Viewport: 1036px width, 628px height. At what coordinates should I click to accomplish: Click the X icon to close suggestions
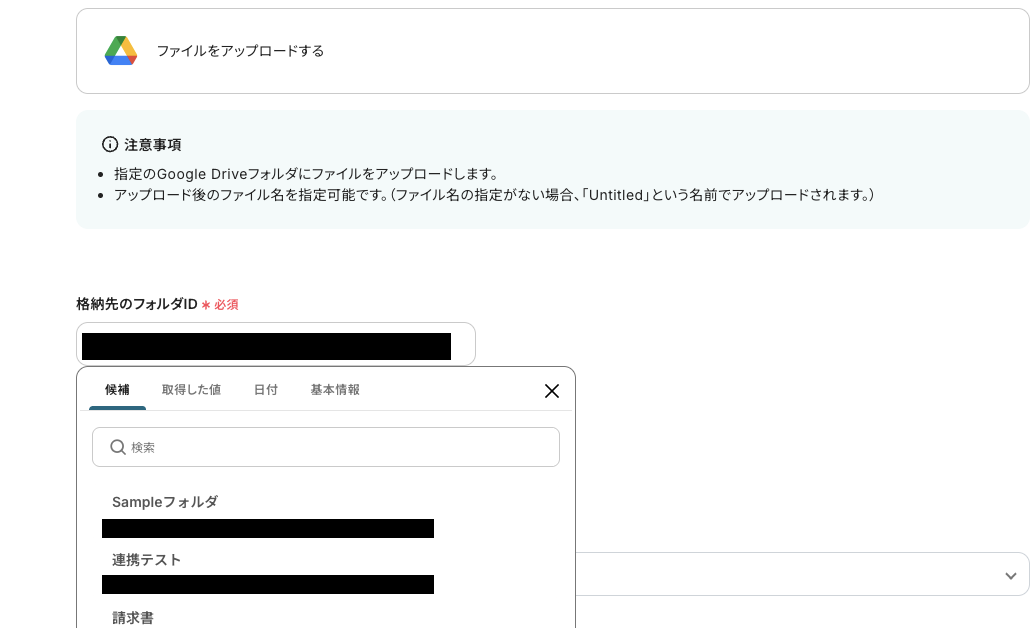point(551,391)
